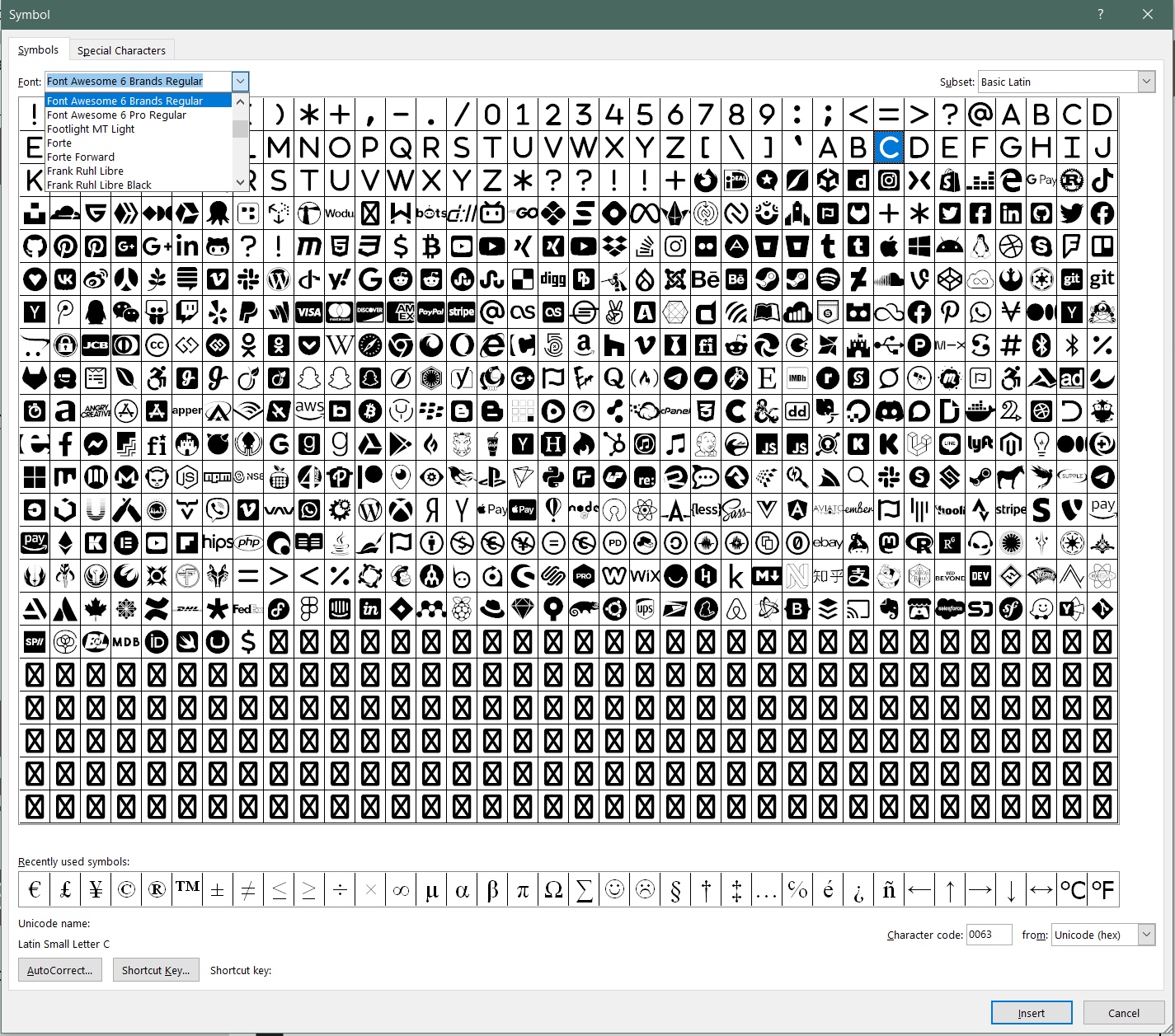Select the Python logo symbol

(553, 477)
